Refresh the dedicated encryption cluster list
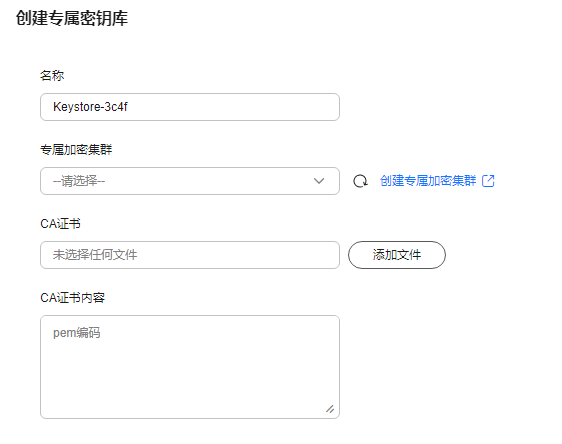The width and height of the screenshot is (562, 444). click(x=360, y=181)
